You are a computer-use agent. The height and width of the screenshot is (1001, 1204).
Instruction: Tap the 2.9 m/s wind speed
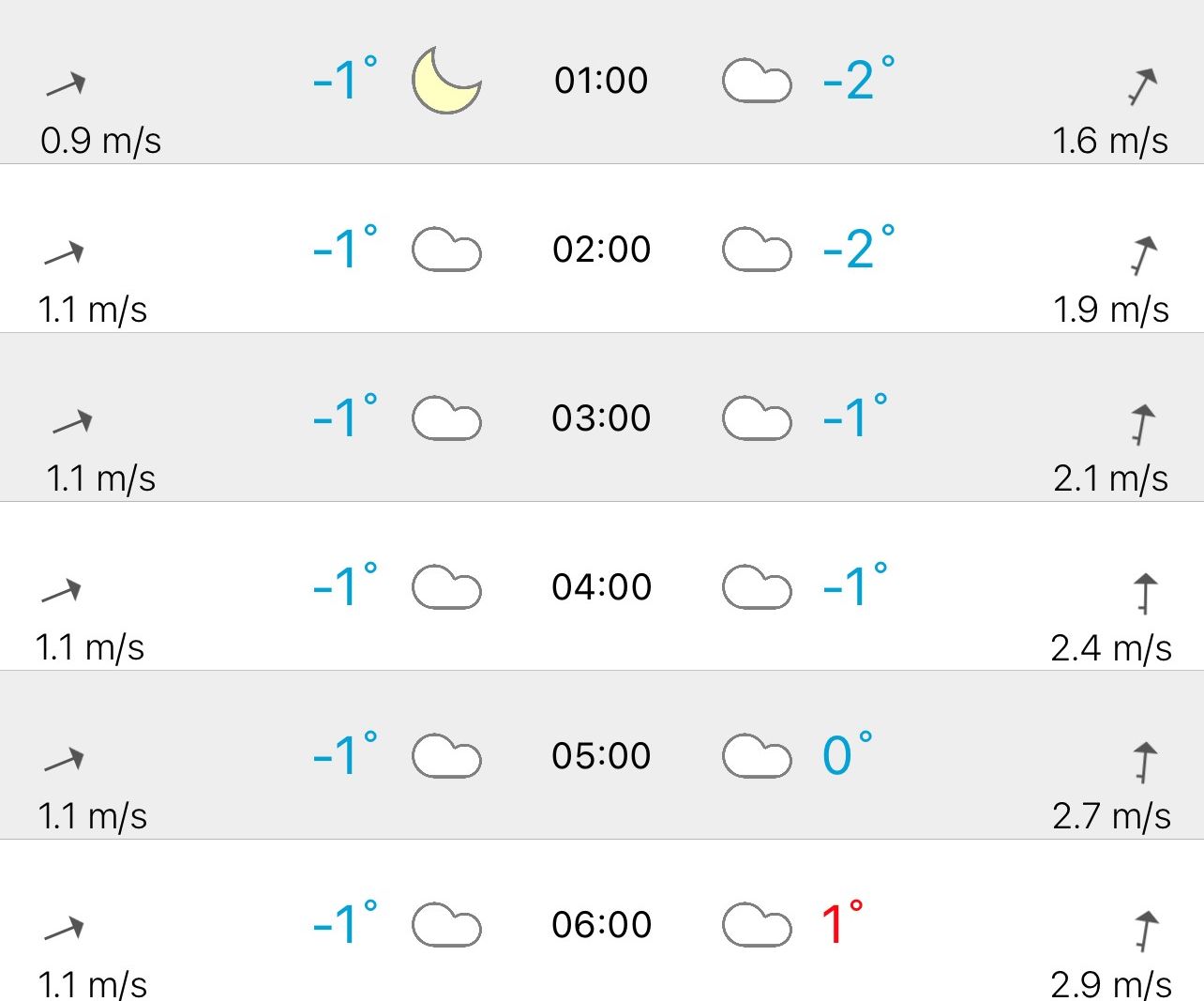(x=1111, y=984)
